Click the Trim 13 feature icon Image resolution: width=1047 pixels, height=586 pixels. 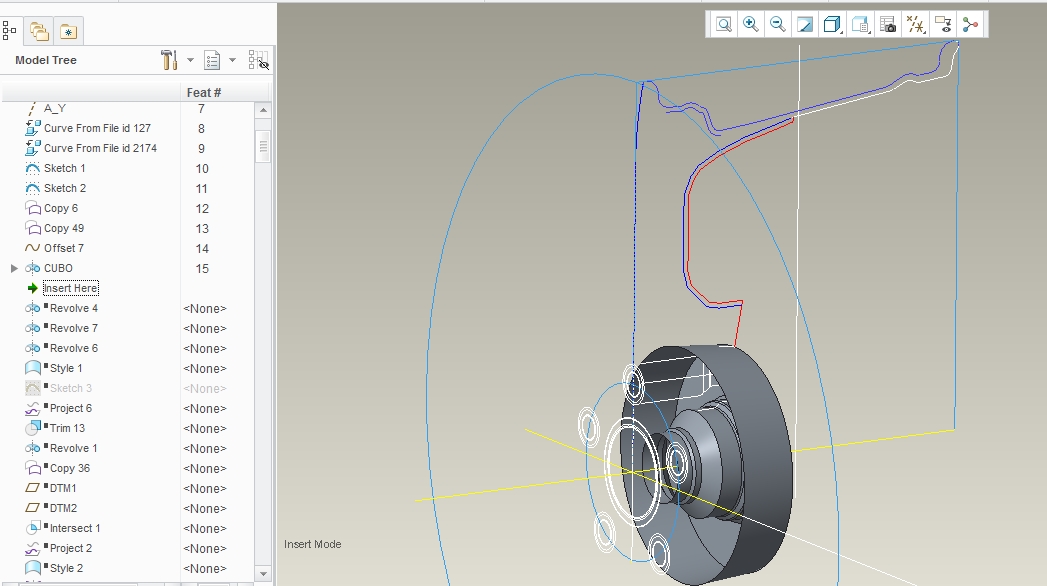point(32,428)
